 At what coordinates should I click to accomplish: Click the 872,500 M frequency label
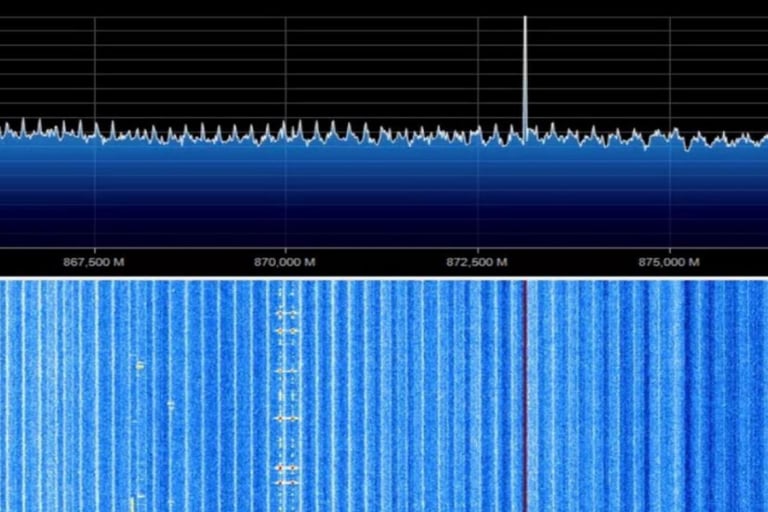[x=477, y=262]
